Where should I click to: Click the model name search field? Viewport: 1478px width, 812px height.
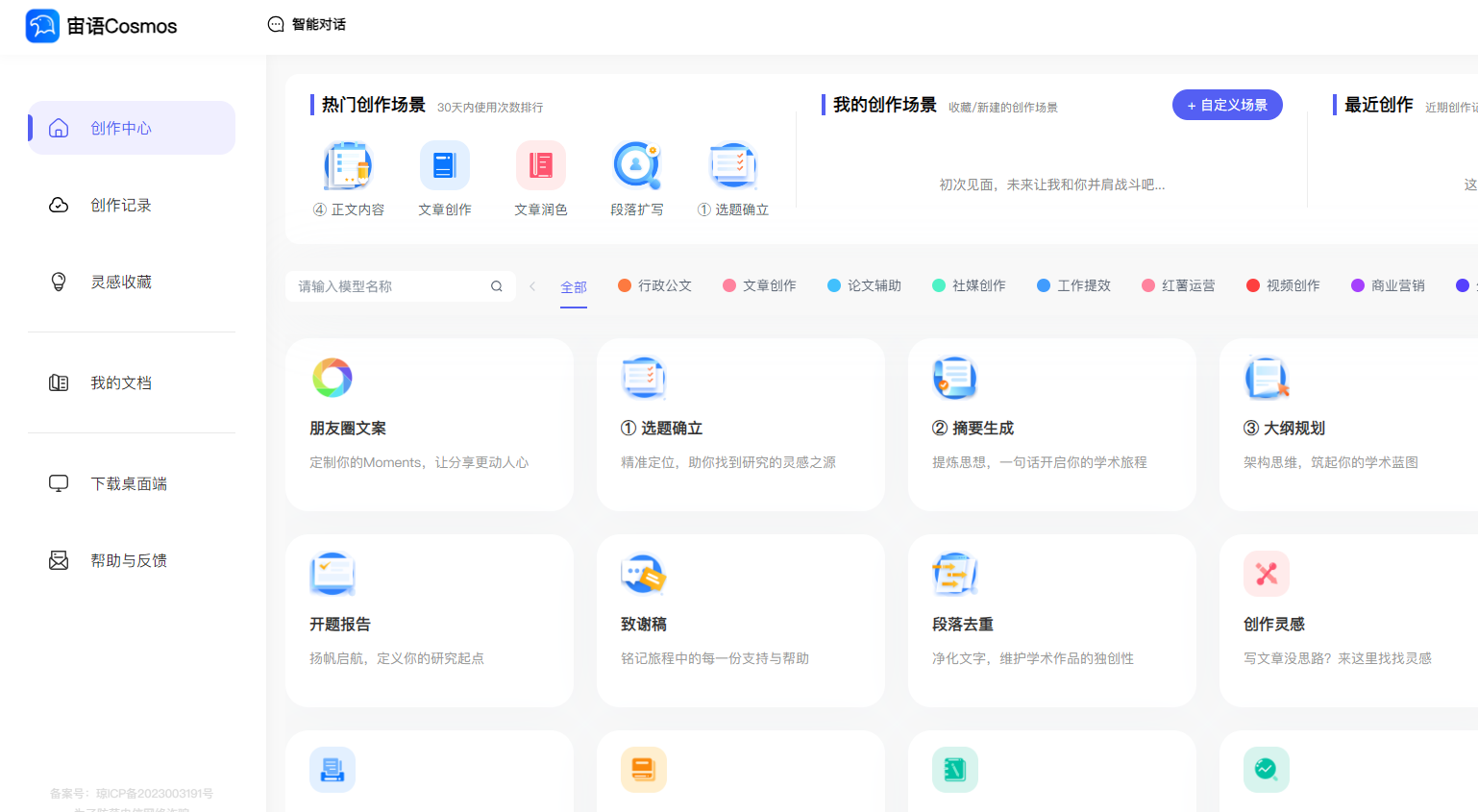click(x=394, y=285)
